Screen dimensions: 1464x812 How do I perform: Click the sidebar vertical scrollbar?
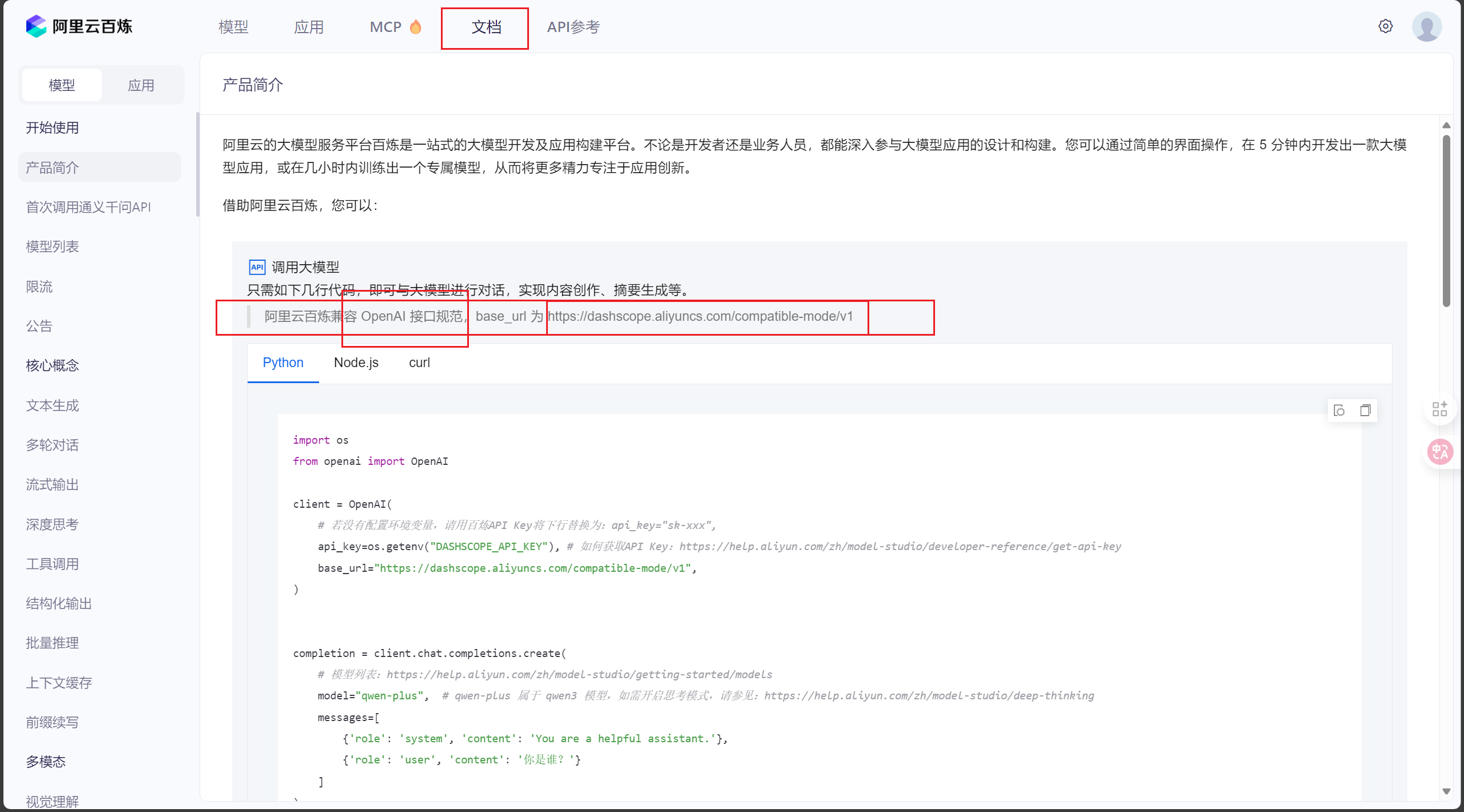198,165
